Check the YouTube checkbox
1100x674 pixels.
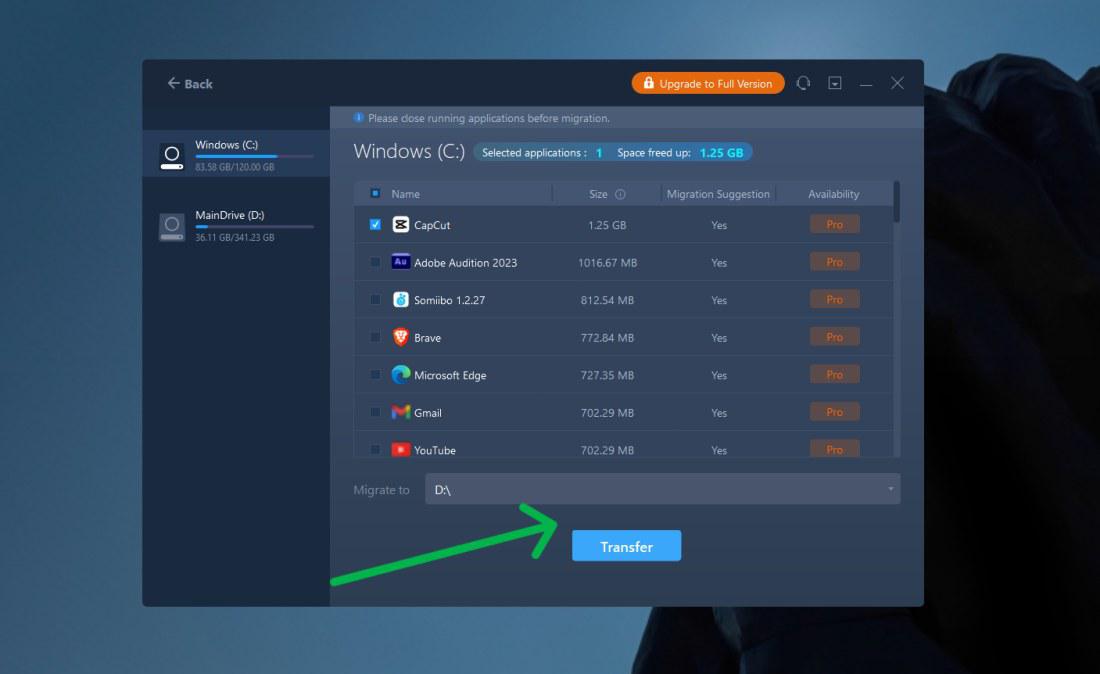(375, 450)
